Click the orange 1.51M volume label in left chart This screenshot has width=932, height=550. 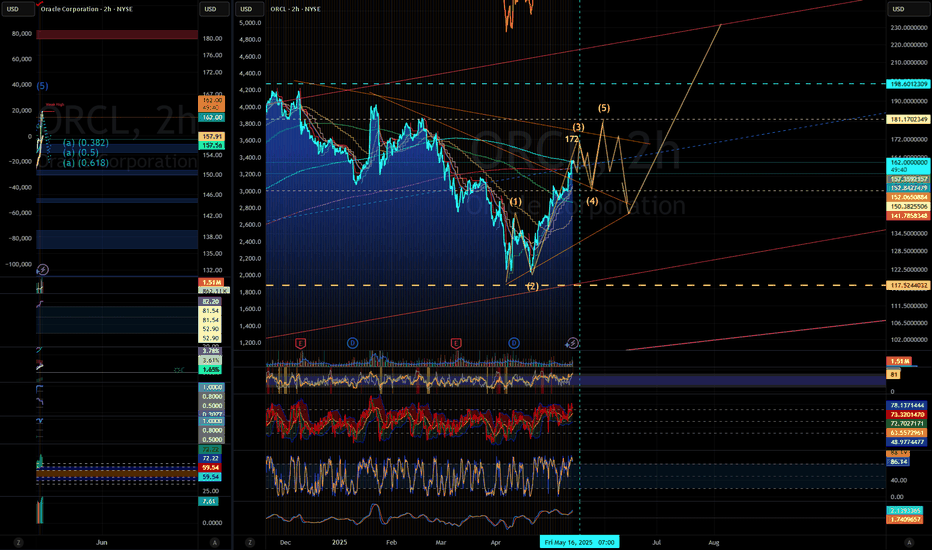pyautogui.click(x=211, y=282)
